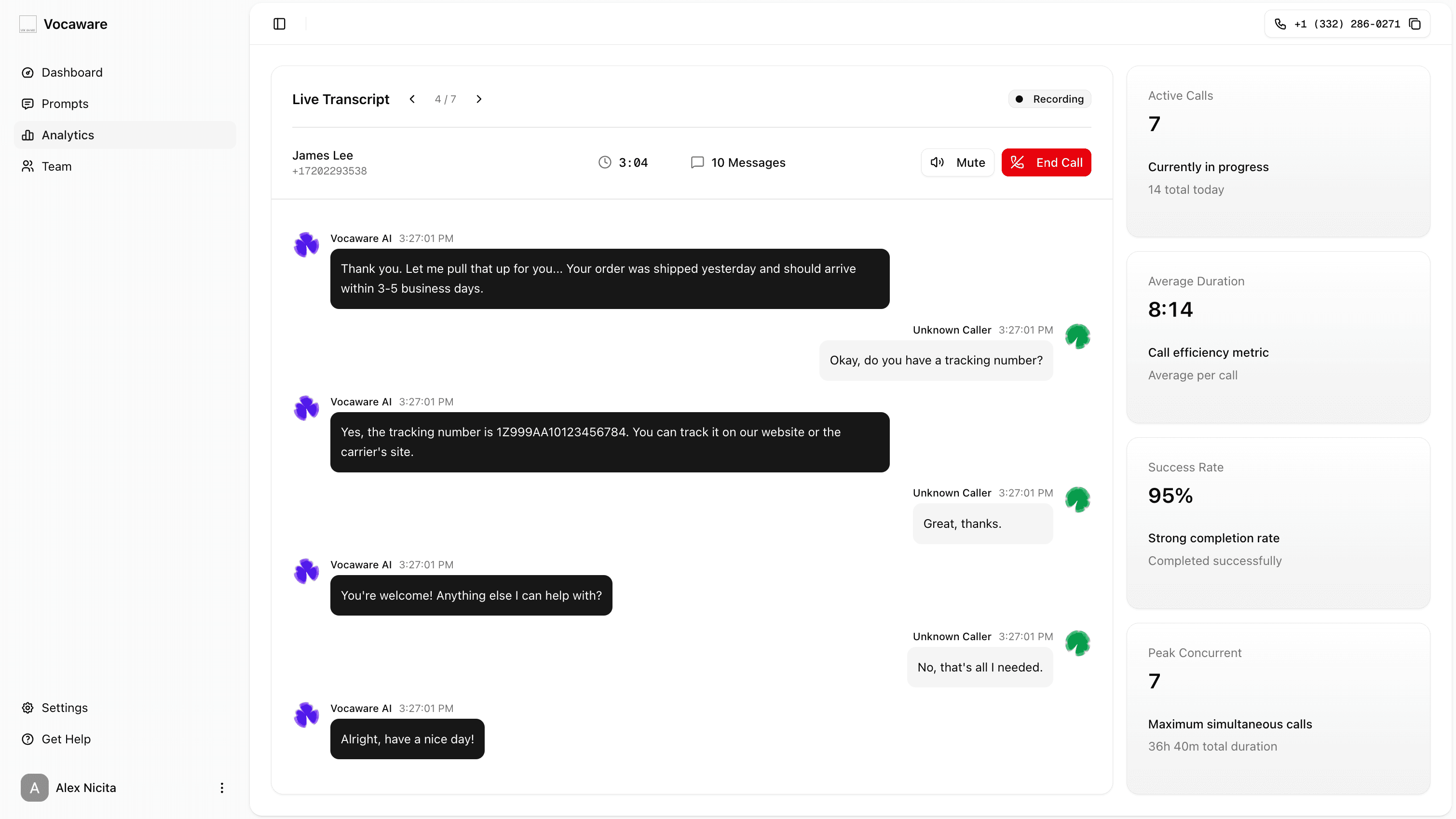Mute the active call
The width and height of the screenshot is (1456, 819).
(957, 162)
